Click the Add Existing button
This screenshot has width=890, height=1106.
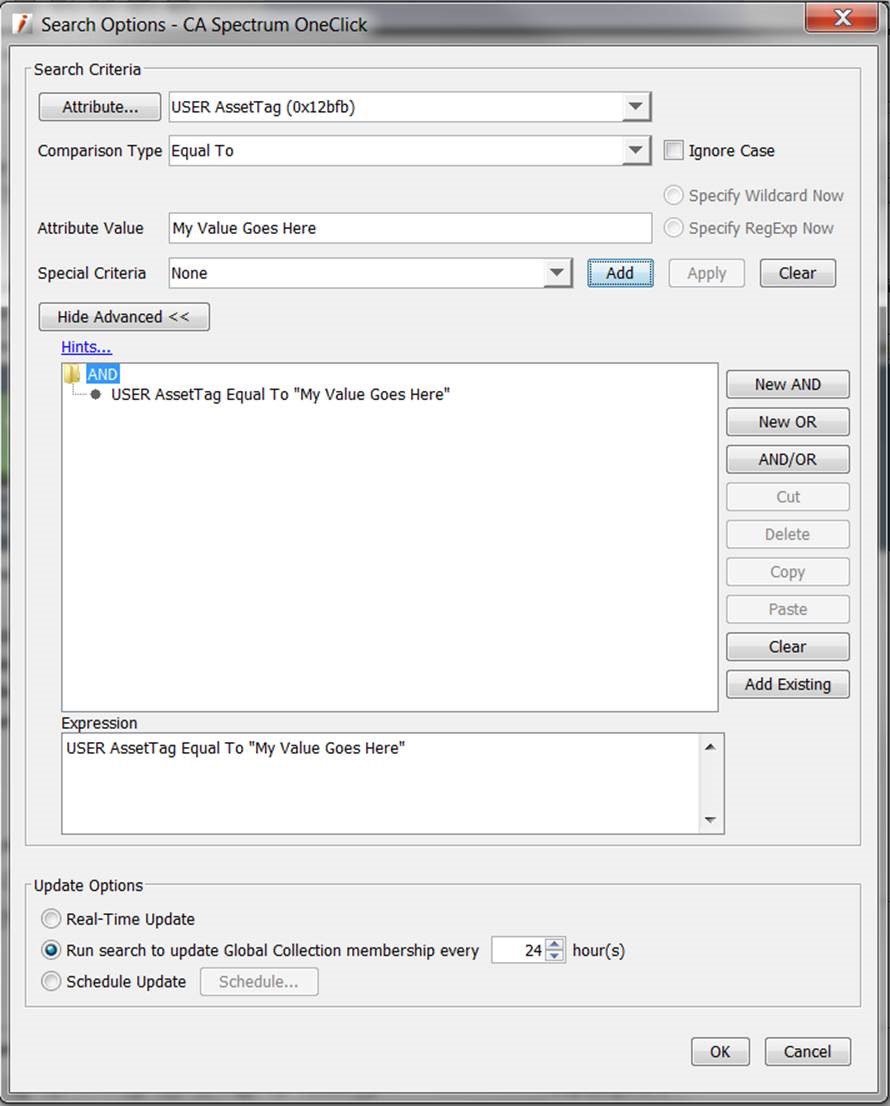[x=787, y=683]
